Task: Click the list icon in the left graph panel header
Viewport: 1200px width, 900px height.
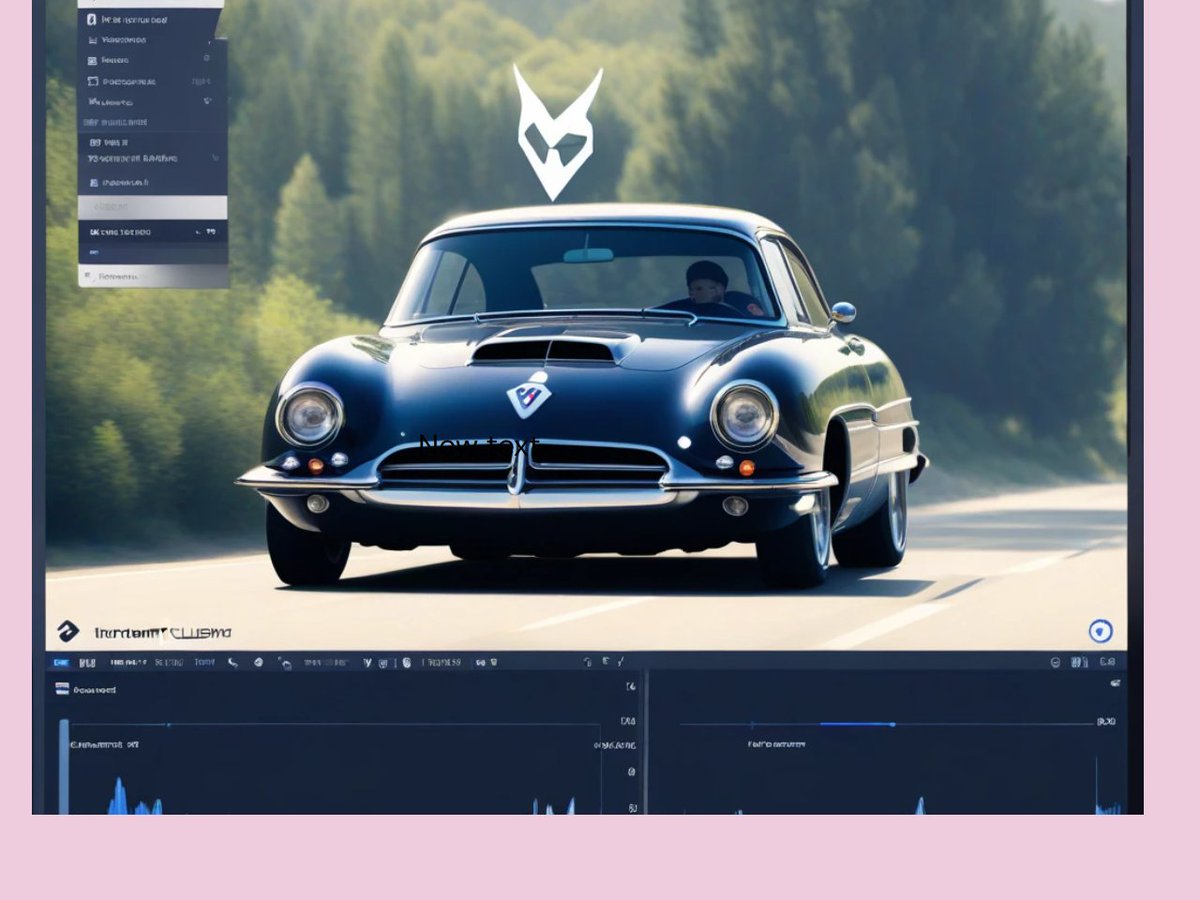Action: coord(62,689)
